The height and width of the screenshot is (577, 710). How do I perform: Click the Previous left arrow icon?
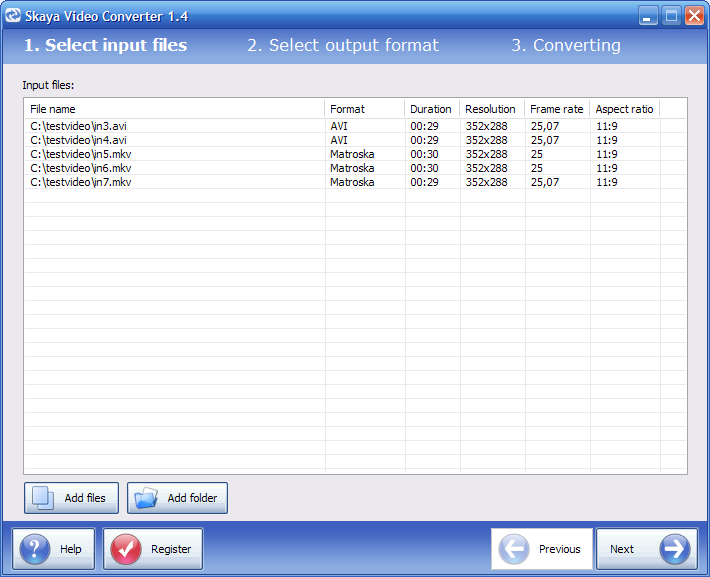[x=513, y=549]
